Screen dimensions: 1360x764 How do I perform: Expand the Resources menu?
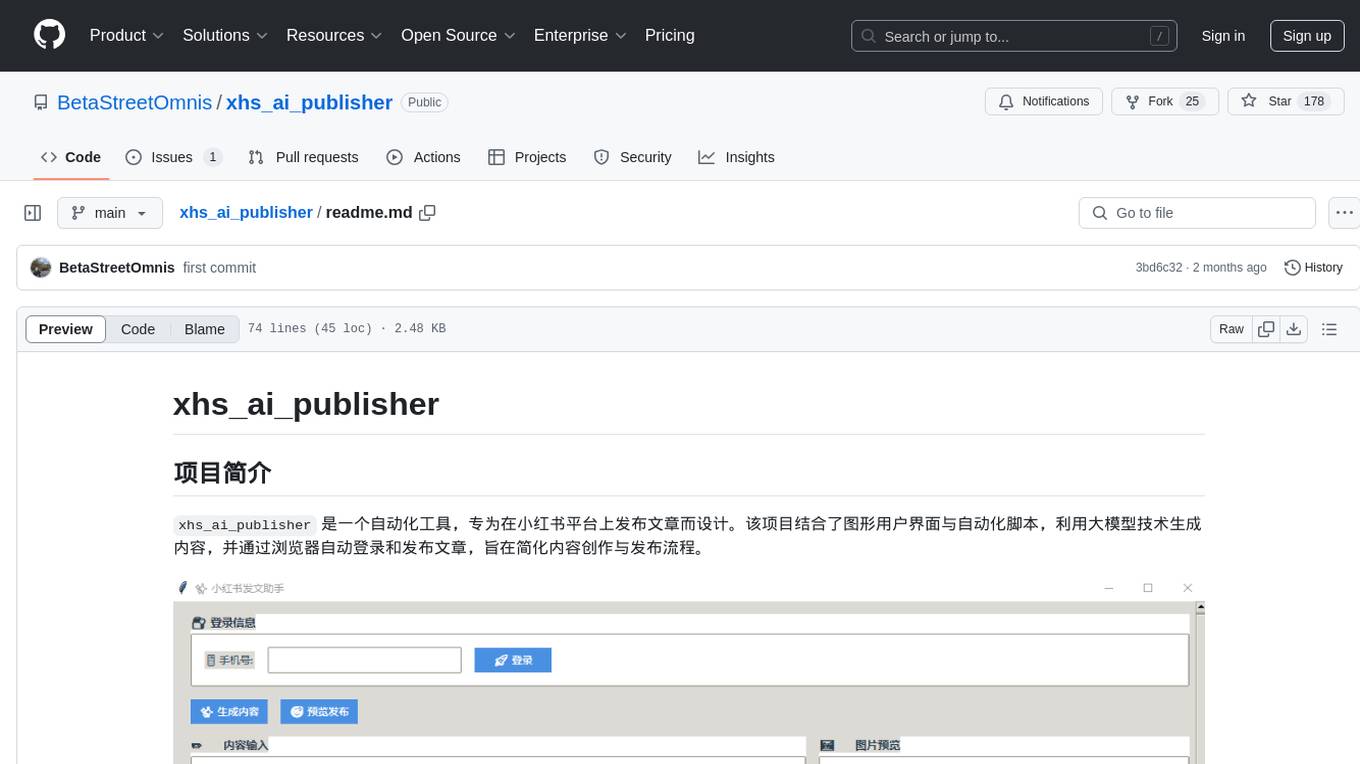pyautogui.click(x=334, y=35)
